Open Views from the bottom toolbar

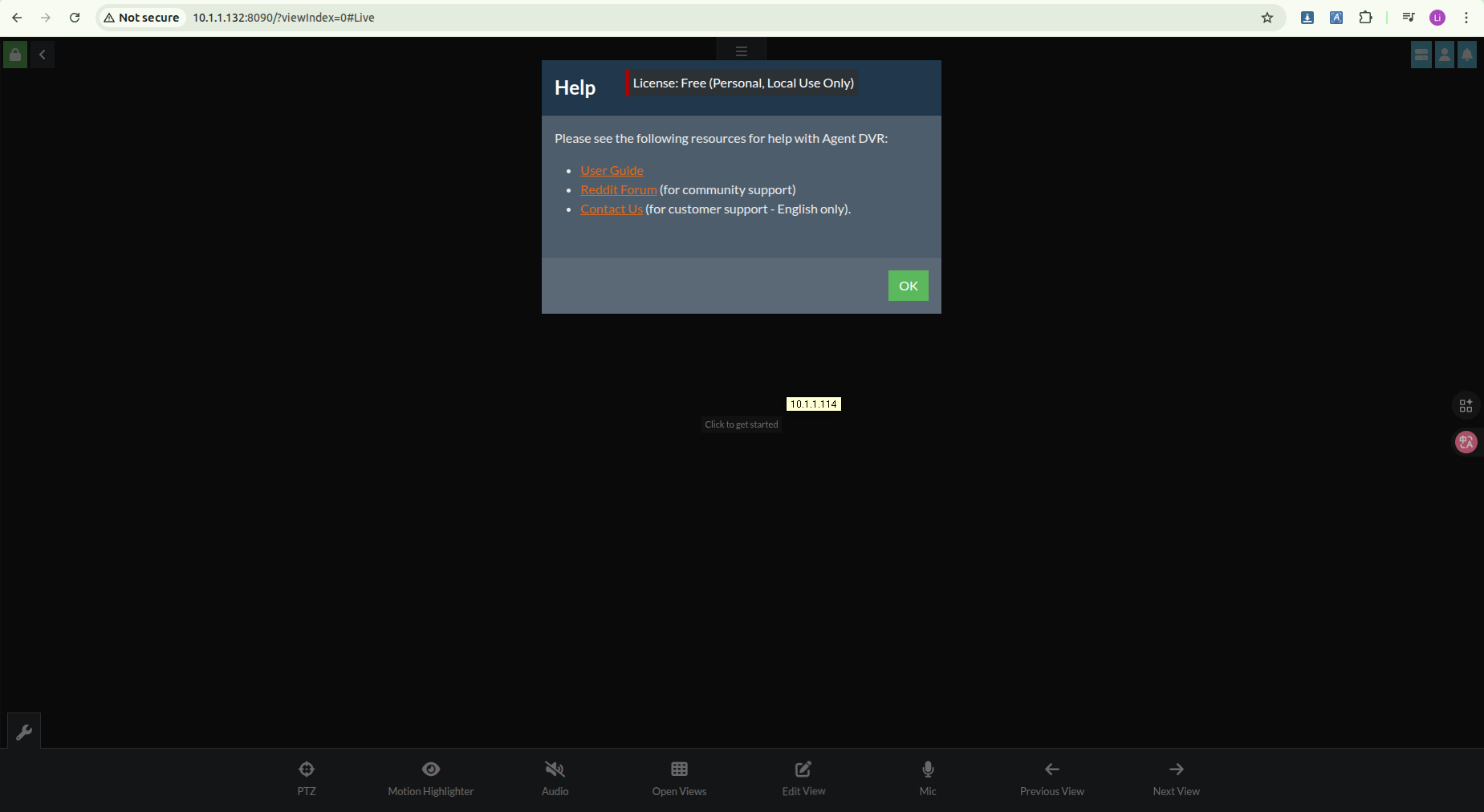pyautogui.click(x=679, y=778)
